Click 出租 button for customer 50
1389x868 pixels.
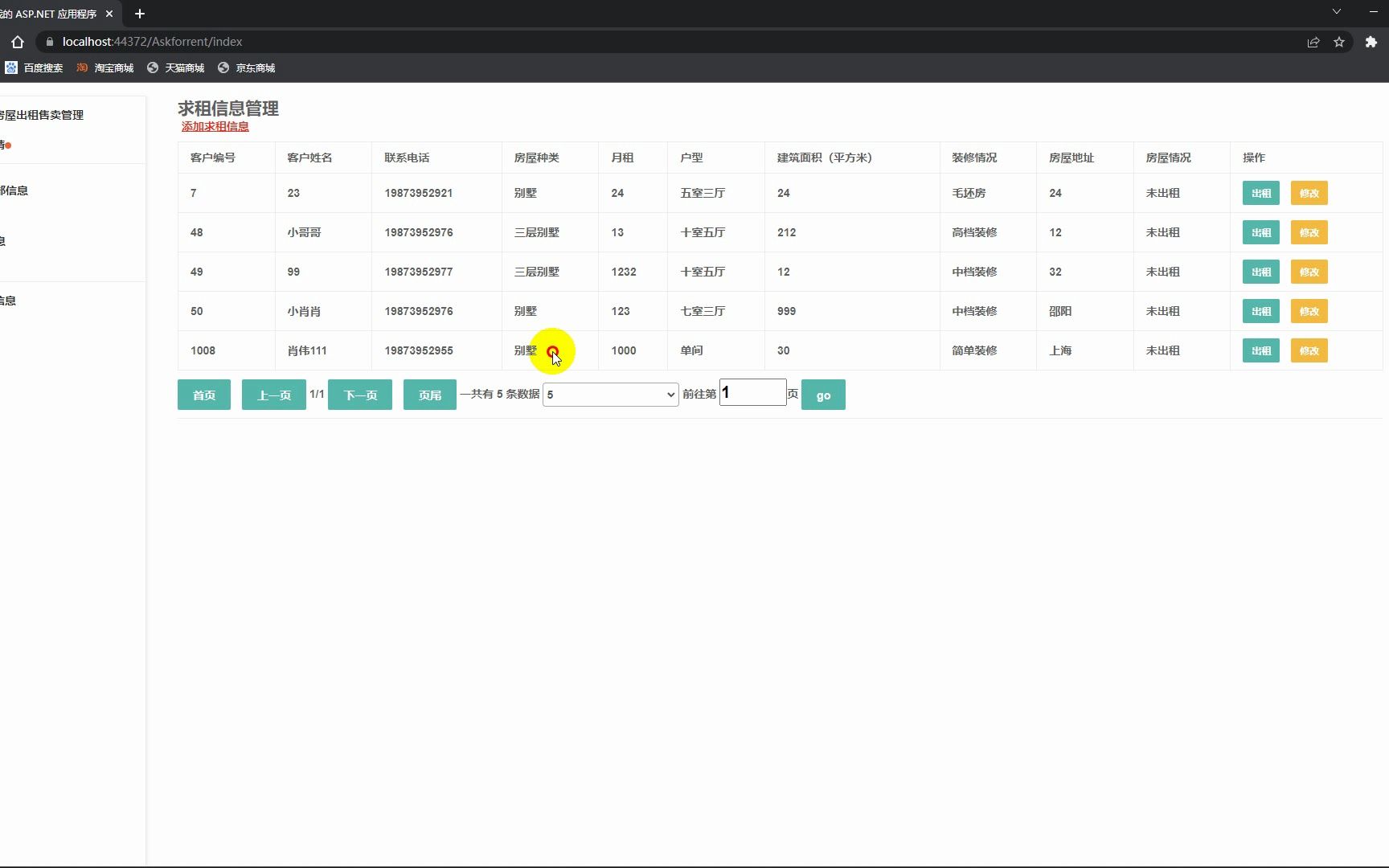click(x=1260, y=311)
